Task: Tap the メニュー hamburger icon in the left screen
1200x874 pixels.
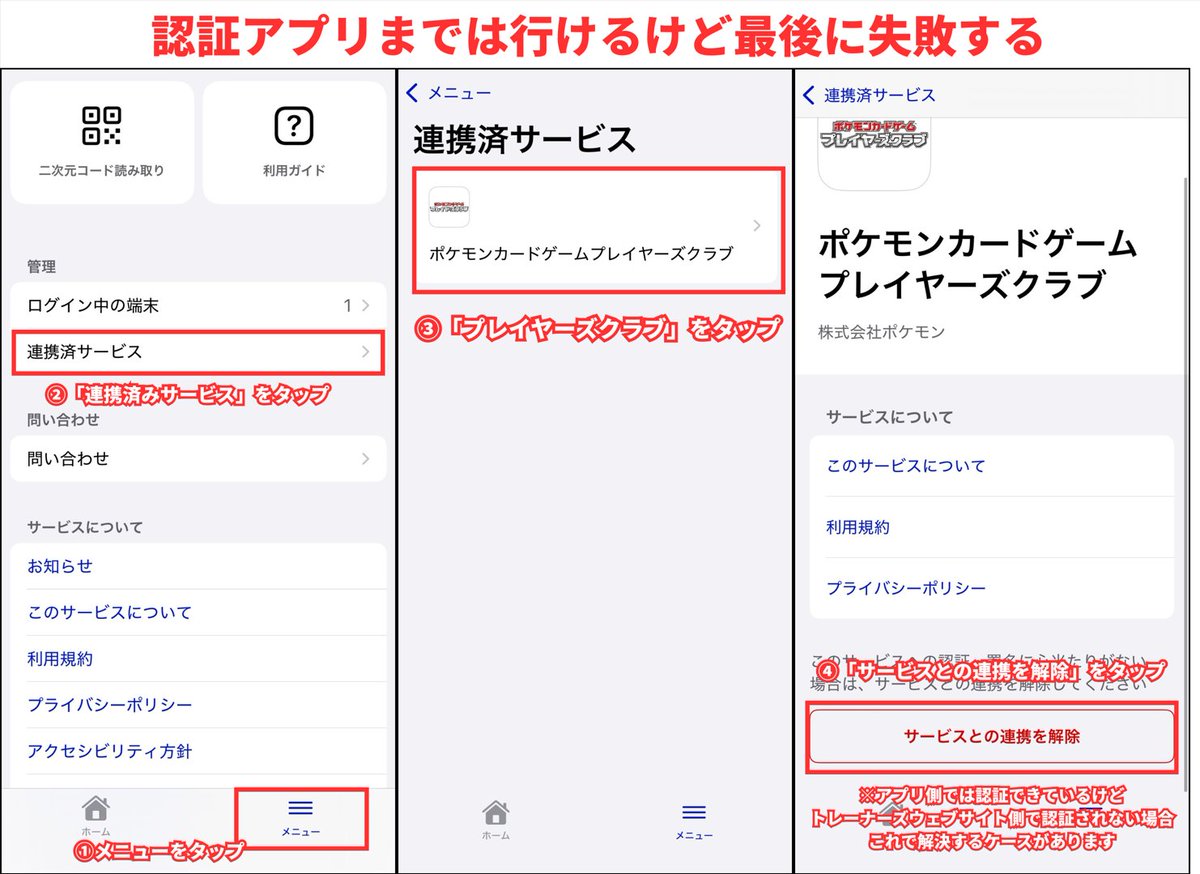Action: pos(301,808)
